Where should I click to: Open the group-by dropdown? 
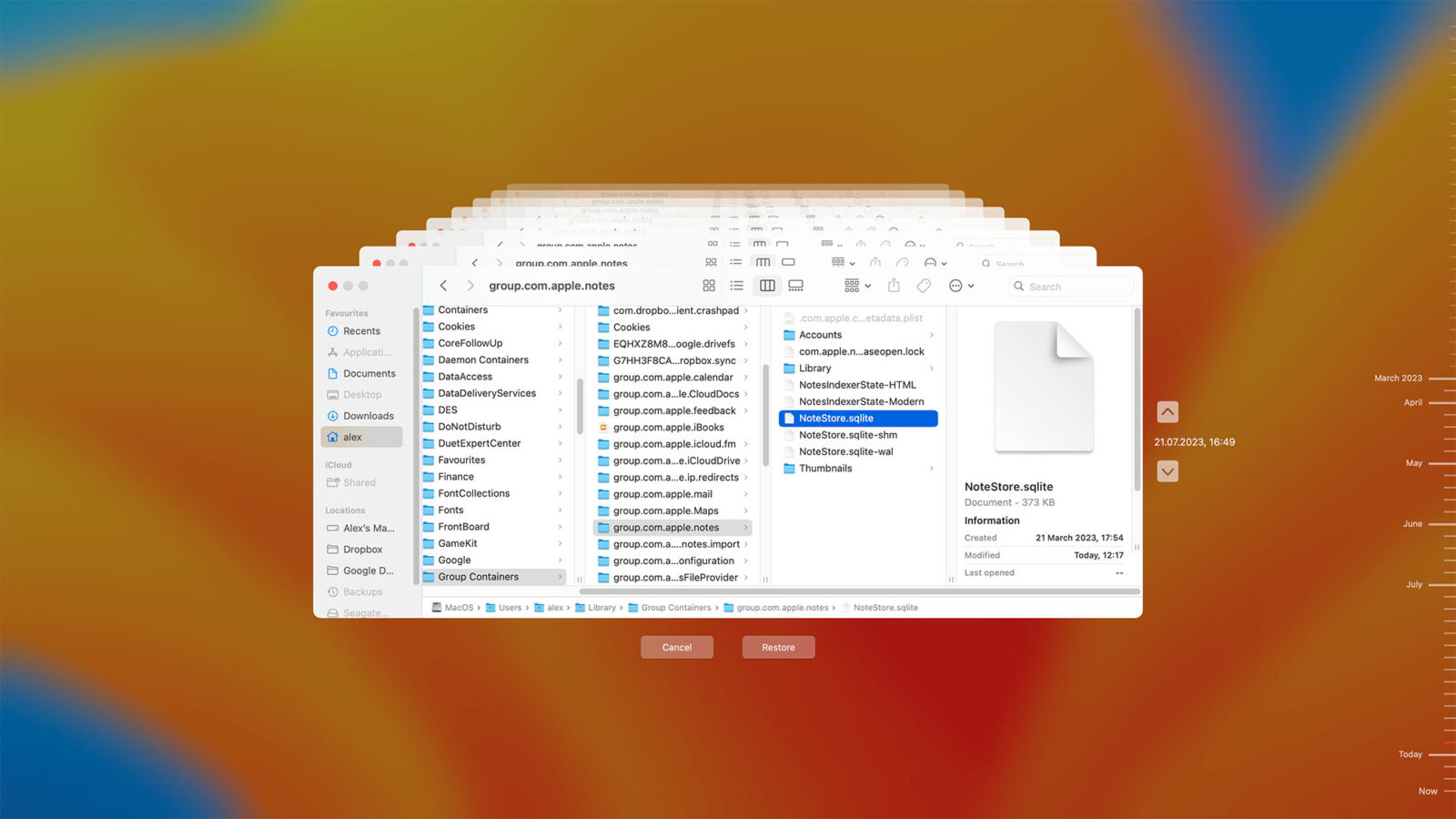pos(857,286)
